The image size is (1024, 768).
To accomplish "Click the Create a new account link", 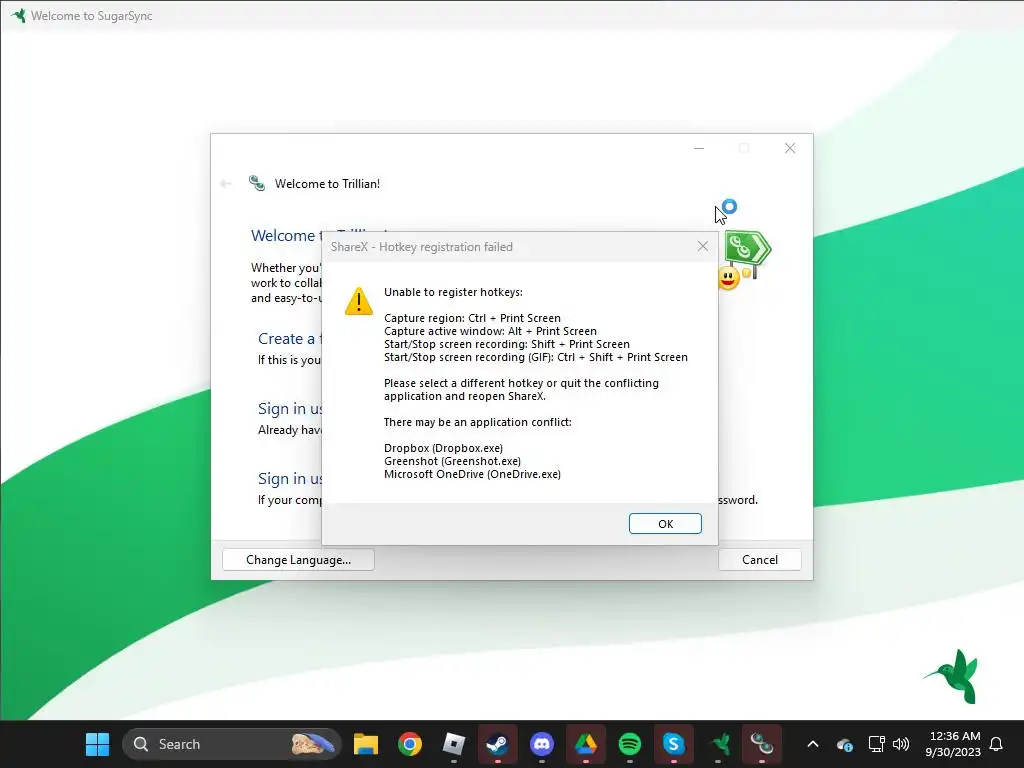I will point(290,338).
